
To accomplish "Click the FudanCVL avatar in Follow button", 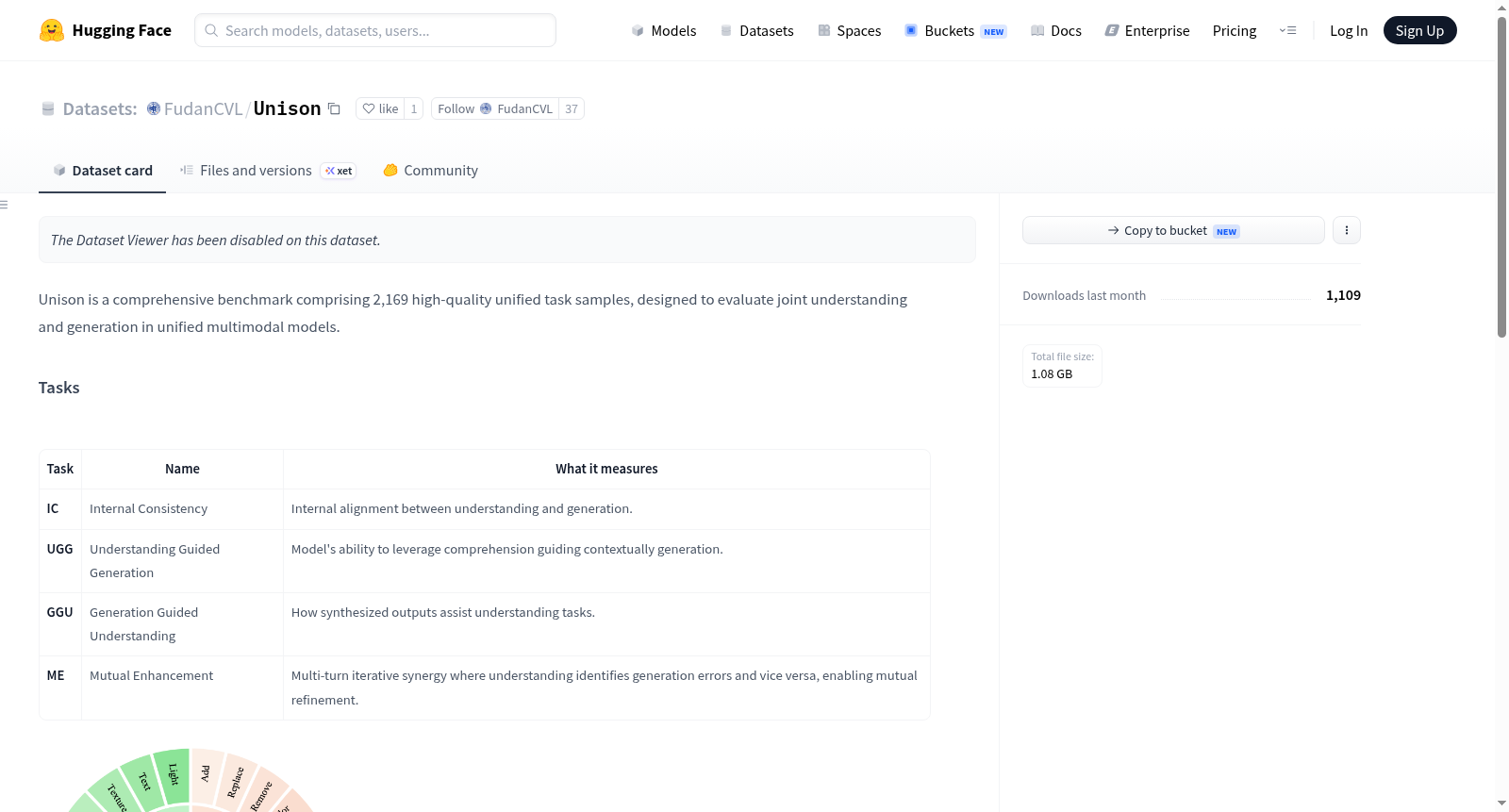I will click(486, 108).
